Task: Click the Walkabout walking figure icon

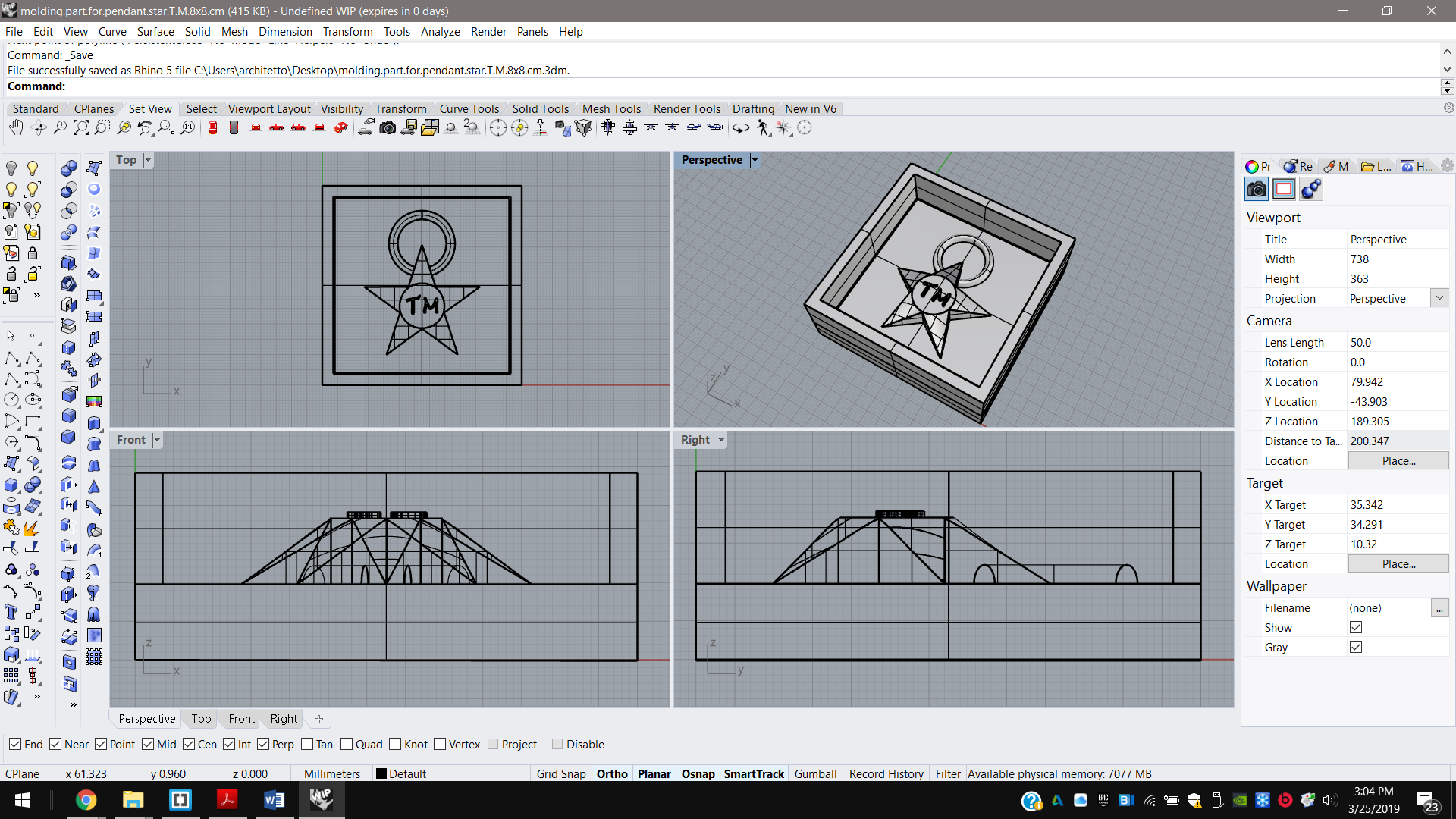Action: [x=763, y=127]
